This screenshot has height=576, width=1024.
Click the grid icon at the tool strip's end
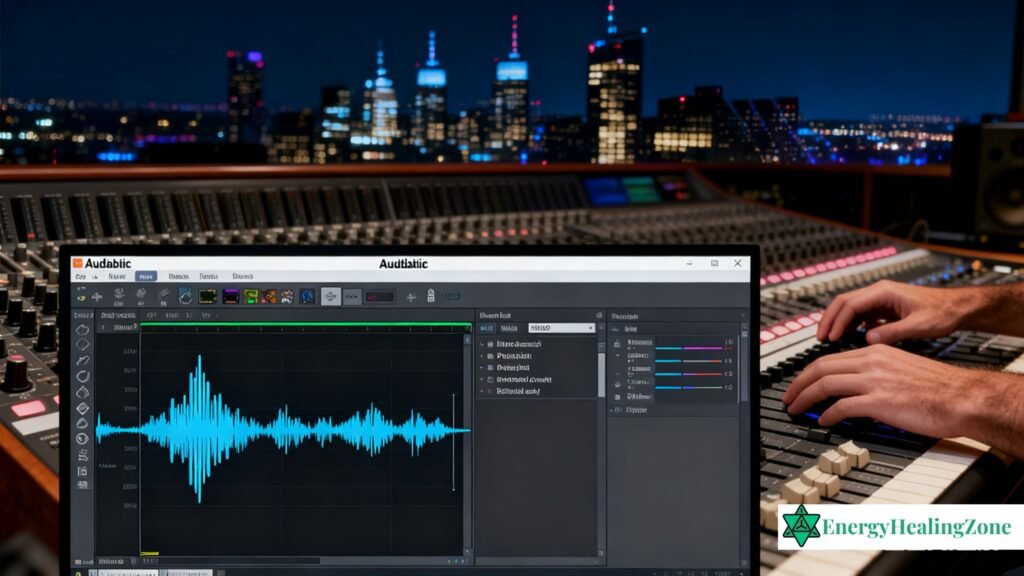[82, 485]
